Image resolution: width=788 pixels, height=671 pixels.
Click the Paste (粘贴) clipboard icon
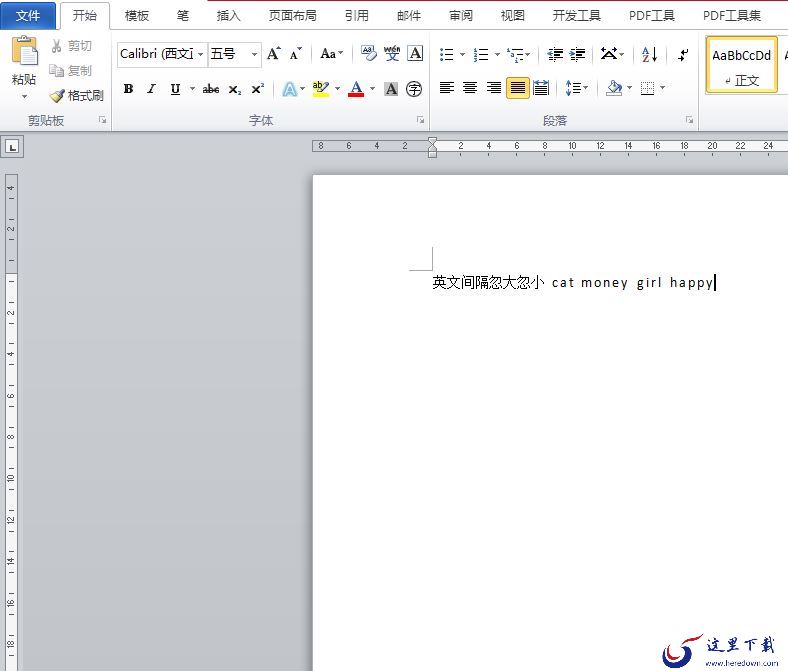tap(25, 51)
